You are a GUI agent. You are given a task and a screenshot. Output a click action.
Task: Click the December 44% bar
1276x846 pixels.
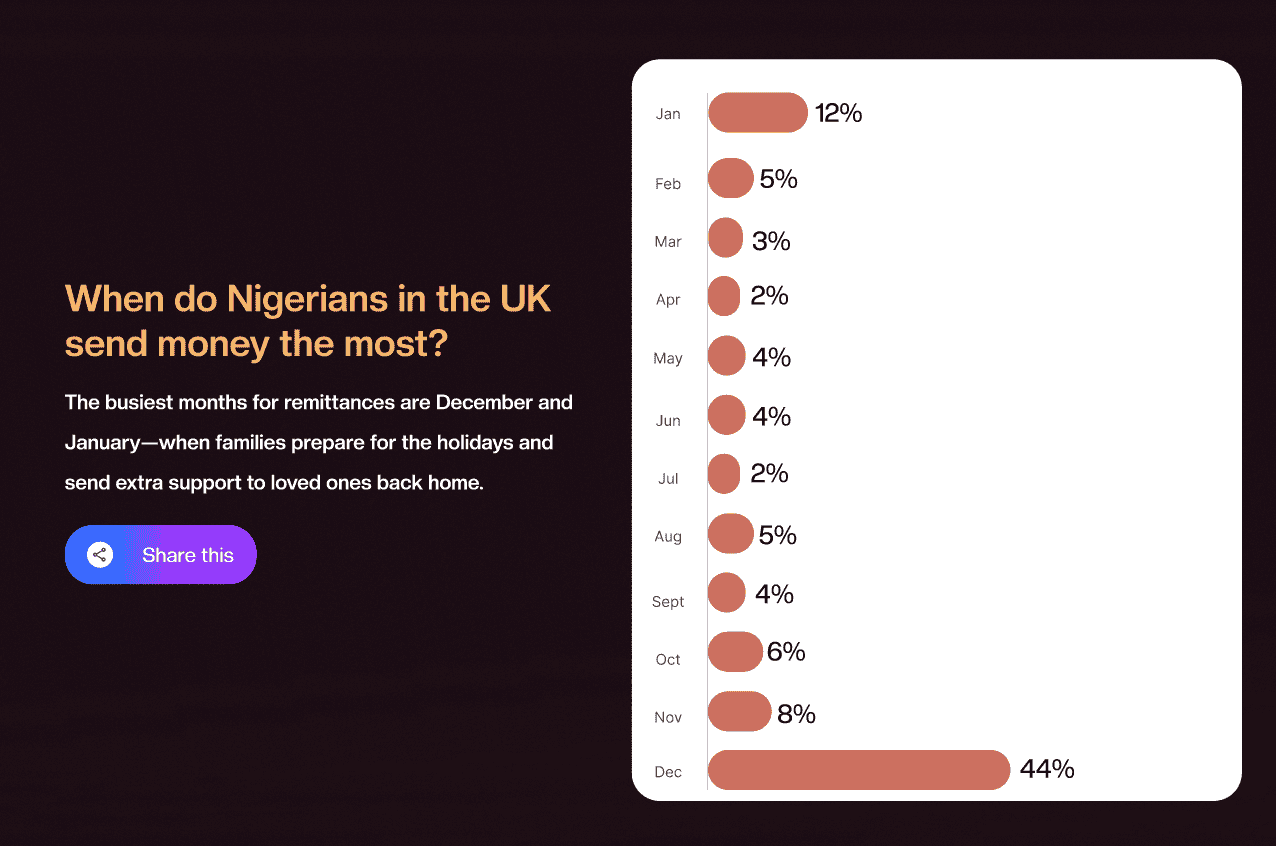pos(858,770)
